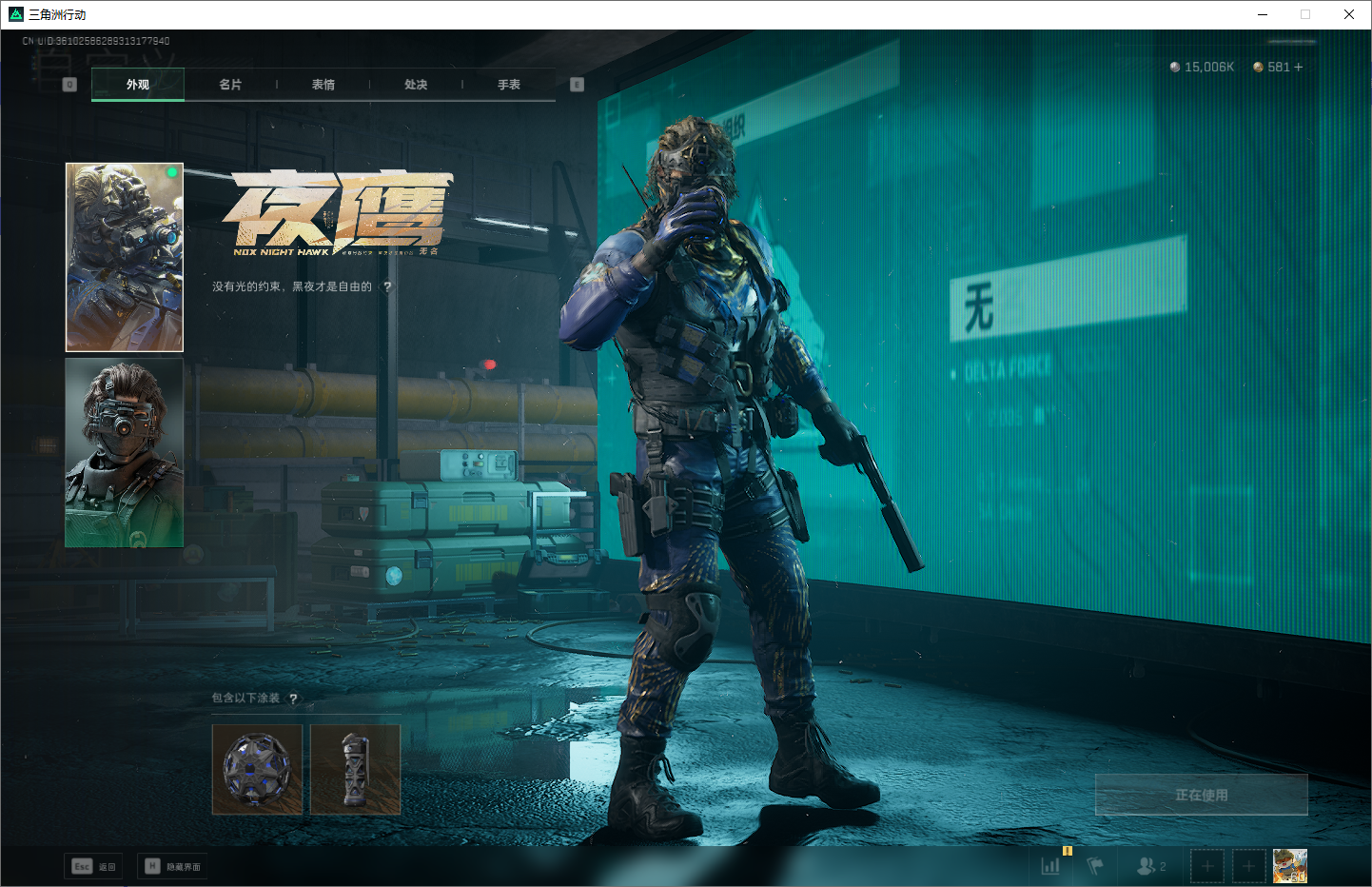The width and height of the screenshot is (1372, 887).
Task: Click the 15,006K currency balance
Action: coord(1202,67)
